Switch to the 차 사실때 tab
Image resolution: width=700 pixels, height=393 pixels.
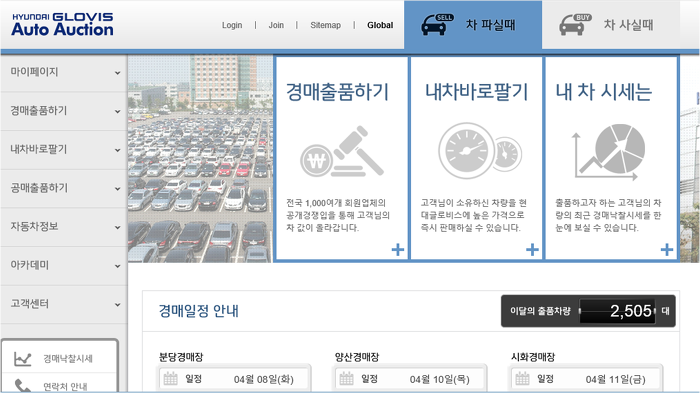611,25
